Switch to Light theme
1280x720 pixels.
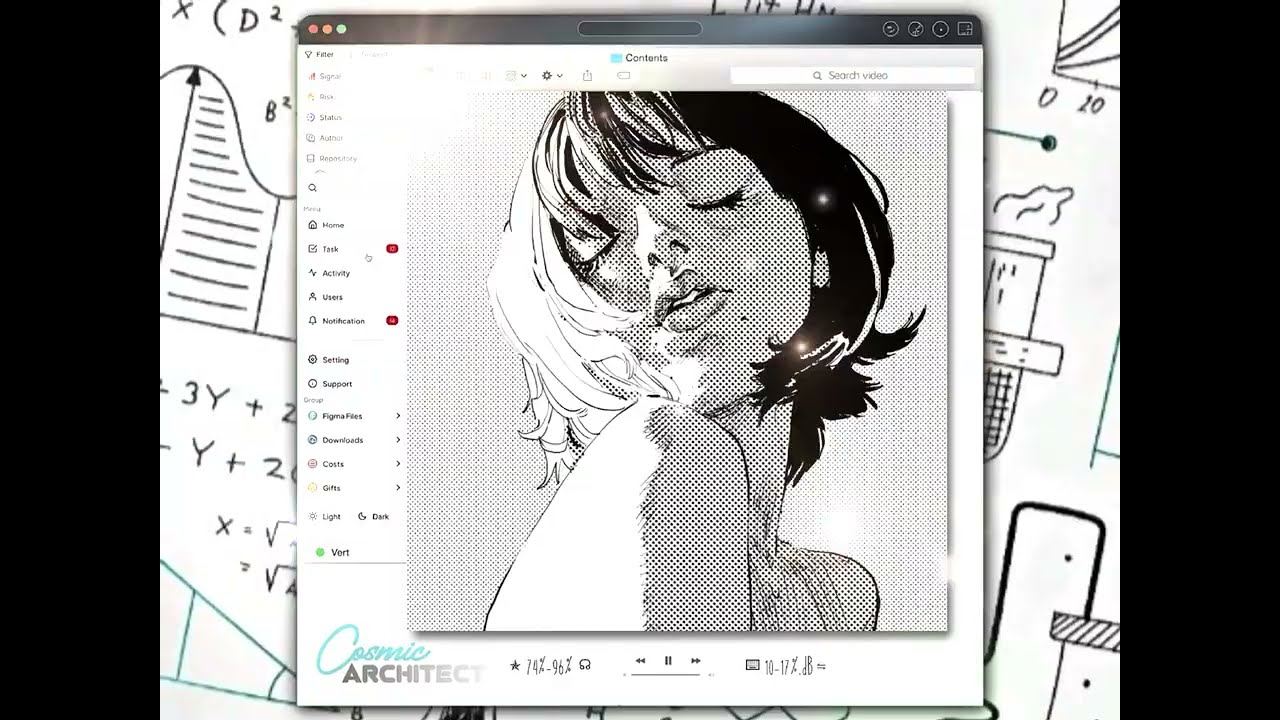click(x=325, y=517)
